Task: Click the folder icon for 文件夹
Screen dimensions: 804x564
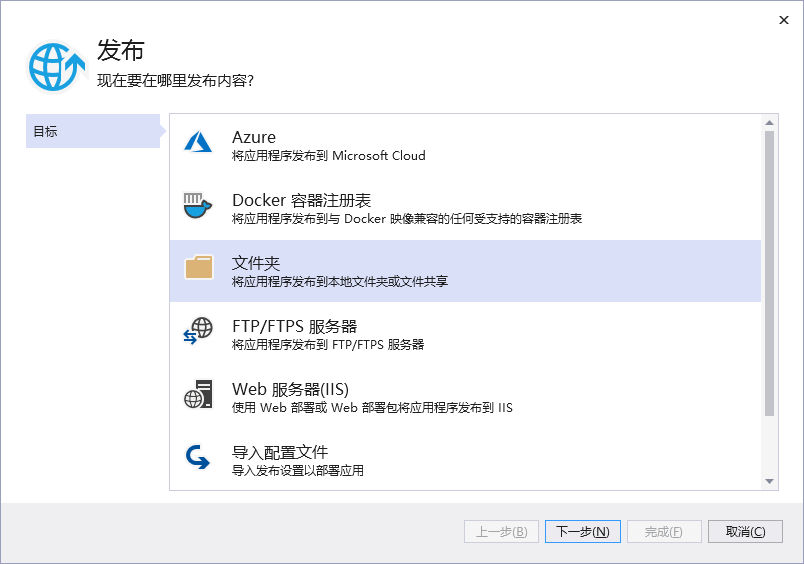Action: pyautogui.click(x=198, y=268)
